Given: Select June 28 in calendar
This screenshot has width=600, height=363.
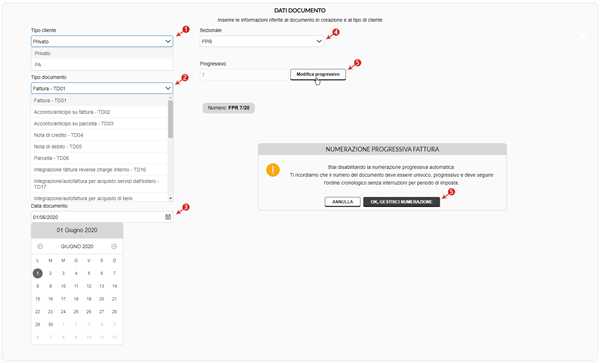Looking at the screenshot, I should (x=114, y=312).
